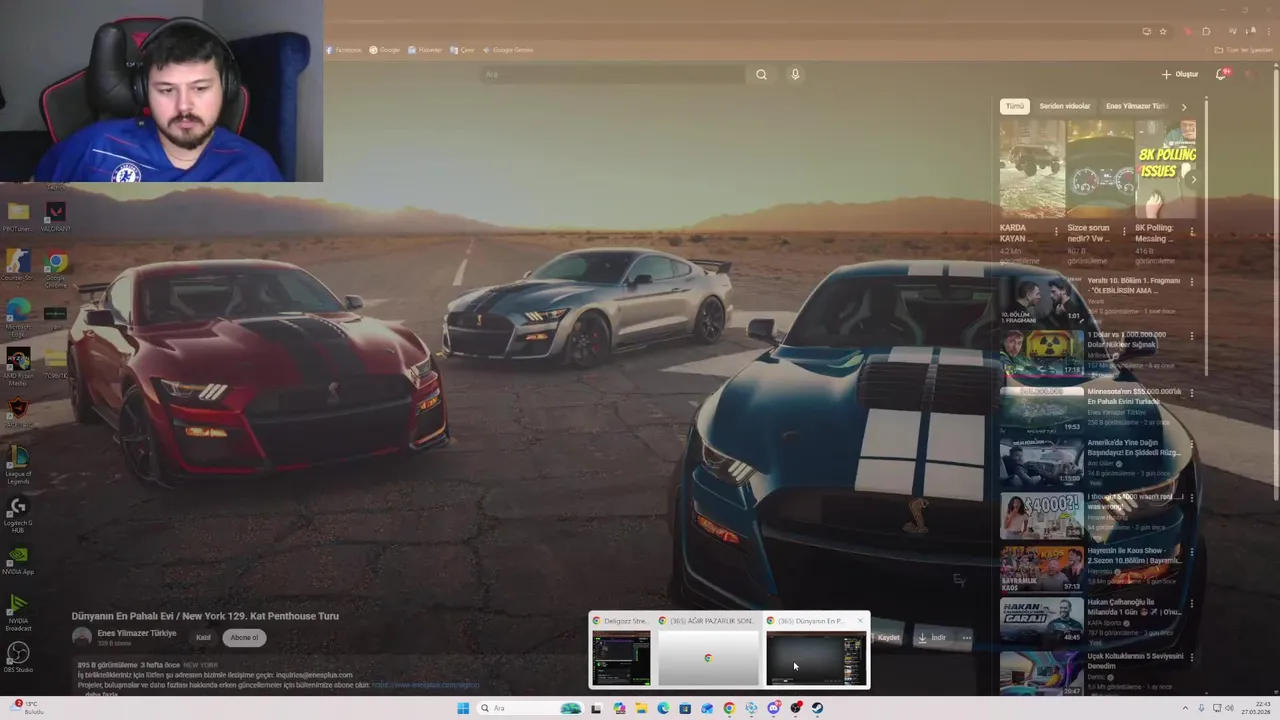
Task: Open Microsoft Store from taskbar
Action: pyautogui.click(x=685, y=708)
